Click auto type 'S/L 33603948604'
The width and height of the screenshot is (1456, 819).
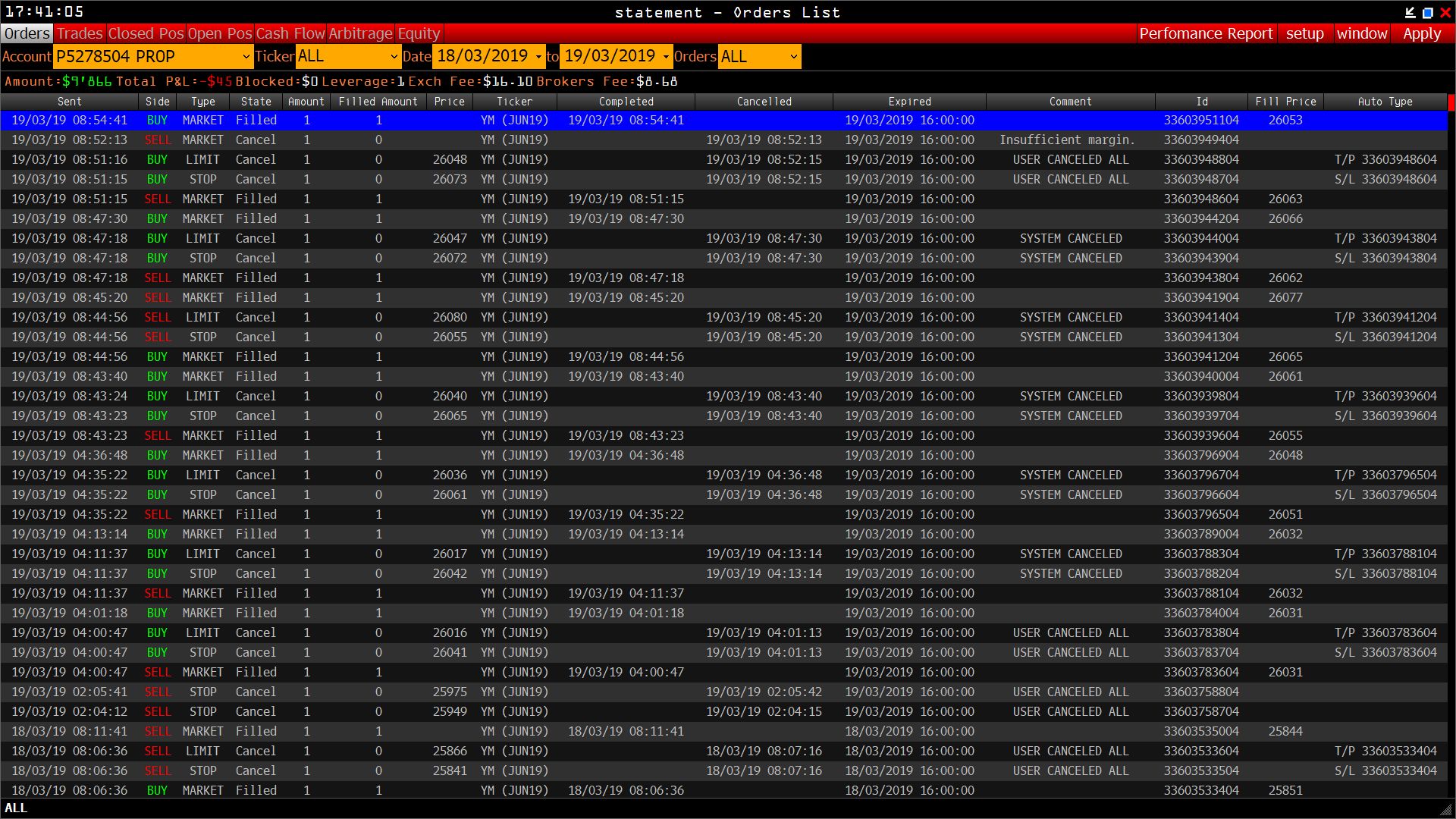[x=1385, y=179]
